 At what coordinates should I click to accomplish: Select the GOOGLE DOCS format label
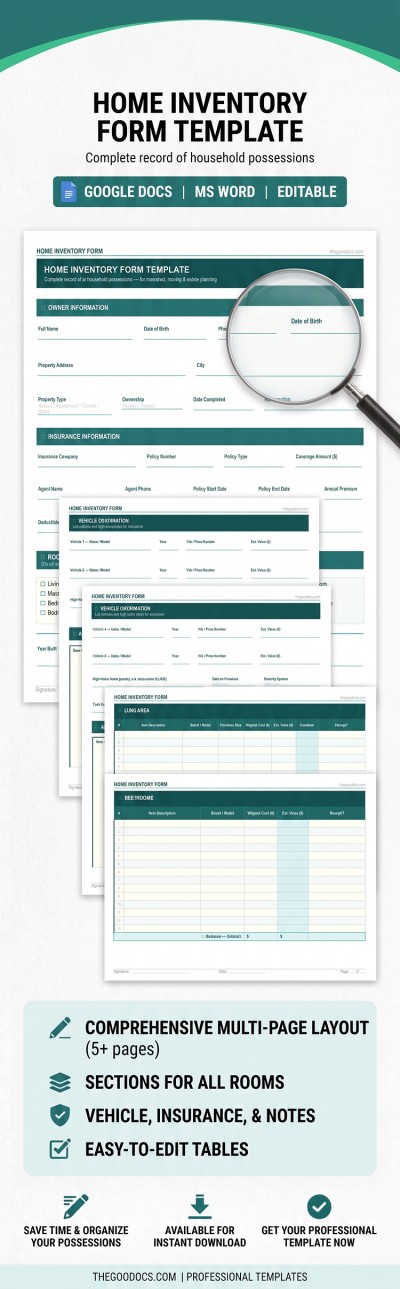coord(128,192)
